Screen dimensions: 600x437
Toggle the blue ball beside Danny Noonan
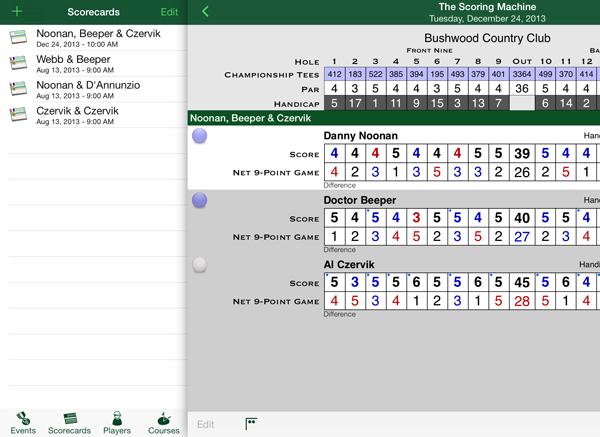click(199, 136)
